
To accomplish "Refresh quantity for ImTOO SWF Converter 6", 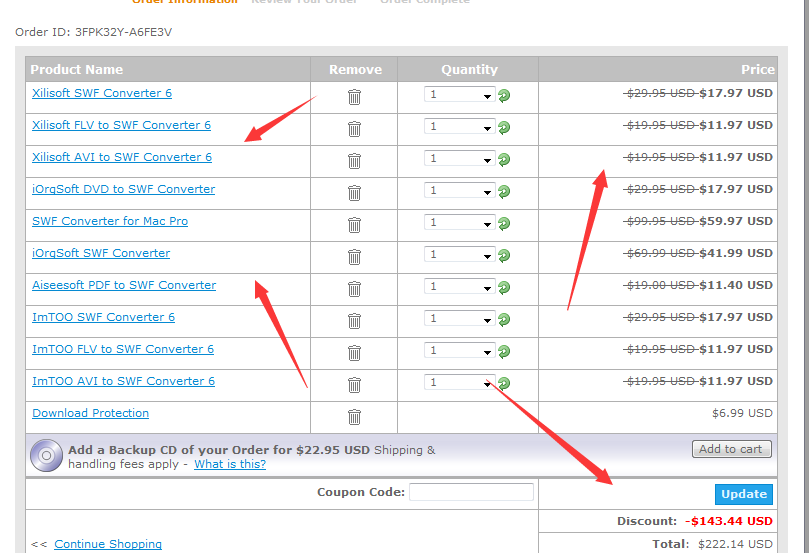I will [504, 319].
